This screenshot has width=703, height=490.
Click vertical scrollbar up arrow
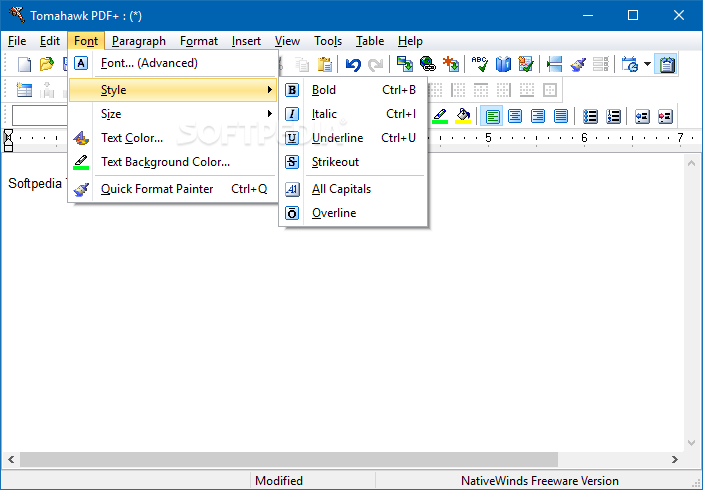tap(691, 164)
